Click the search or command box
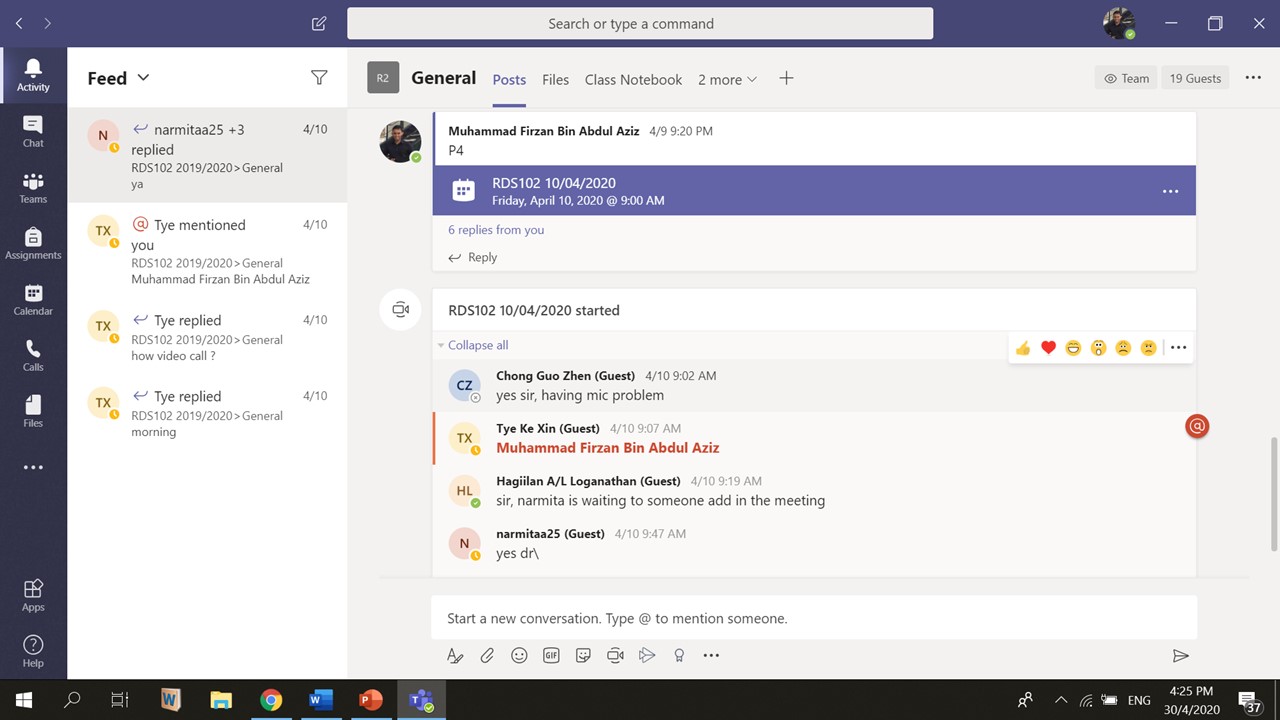The image size is (1280, 720). [x=640, y=23]
